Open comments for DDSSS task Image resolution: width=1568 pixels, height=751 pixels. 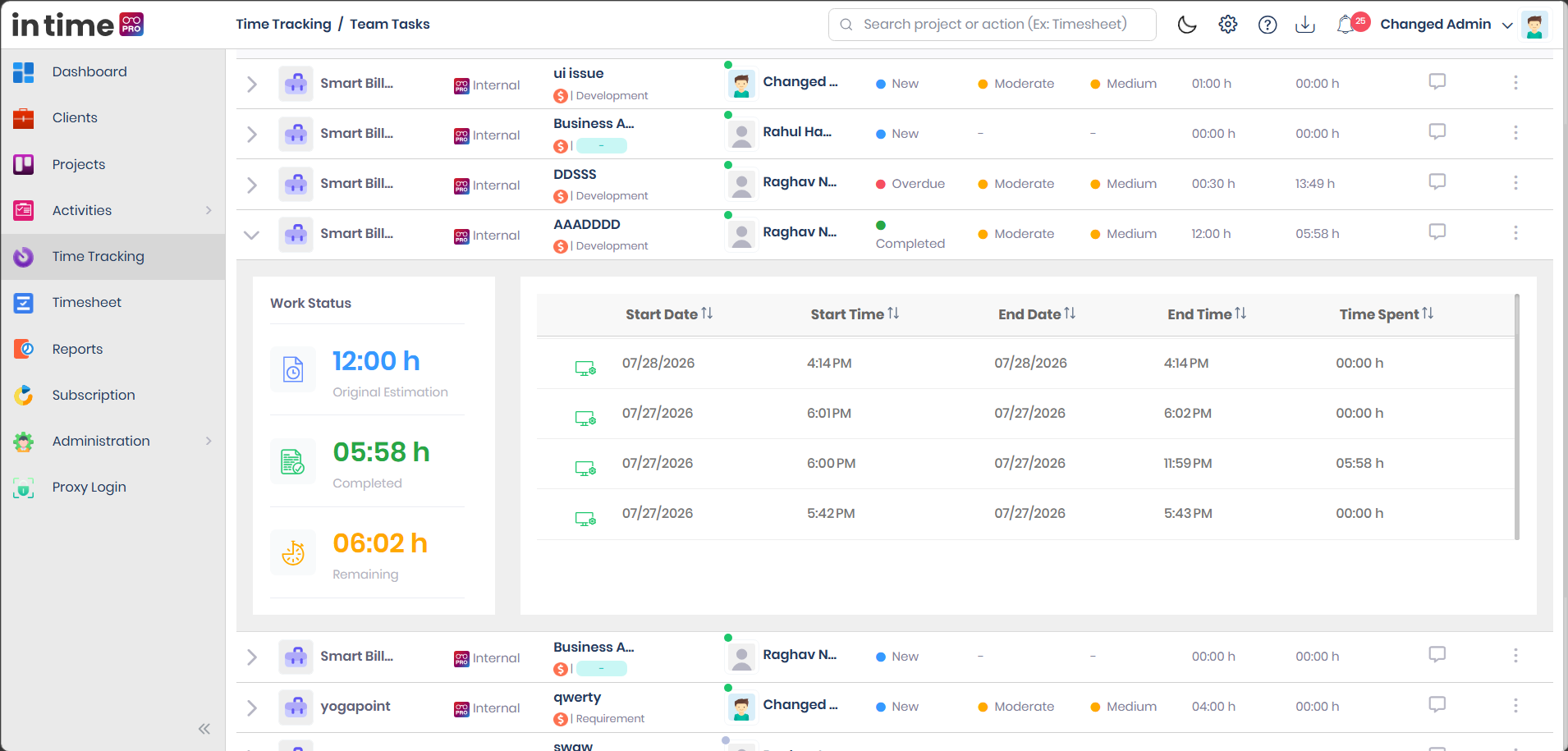1437,182
